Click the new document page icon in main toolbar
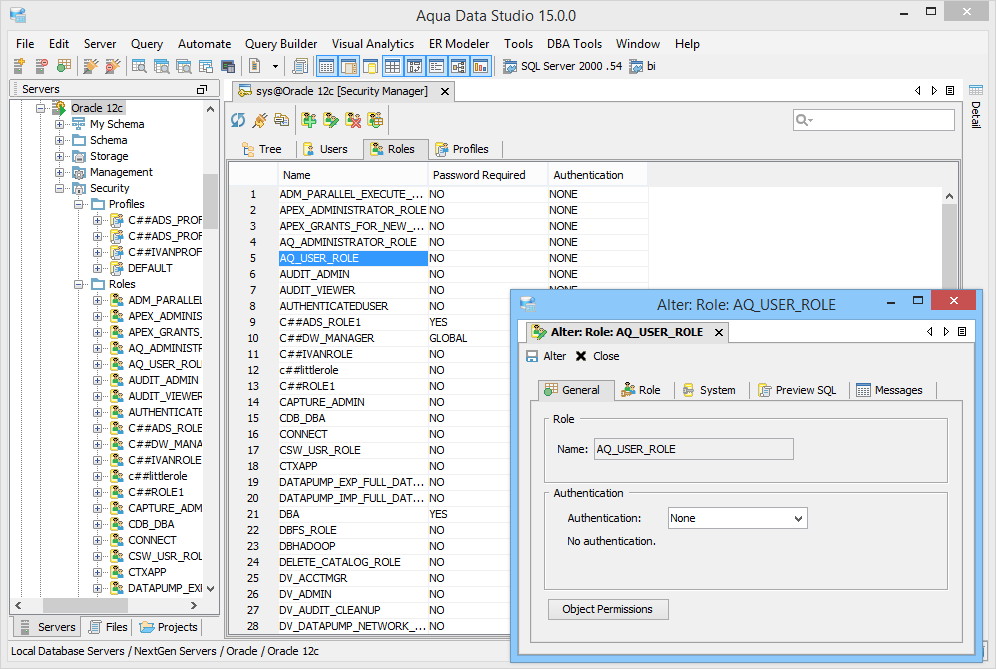The image size is (996, 669). click(x=255, y=66)
